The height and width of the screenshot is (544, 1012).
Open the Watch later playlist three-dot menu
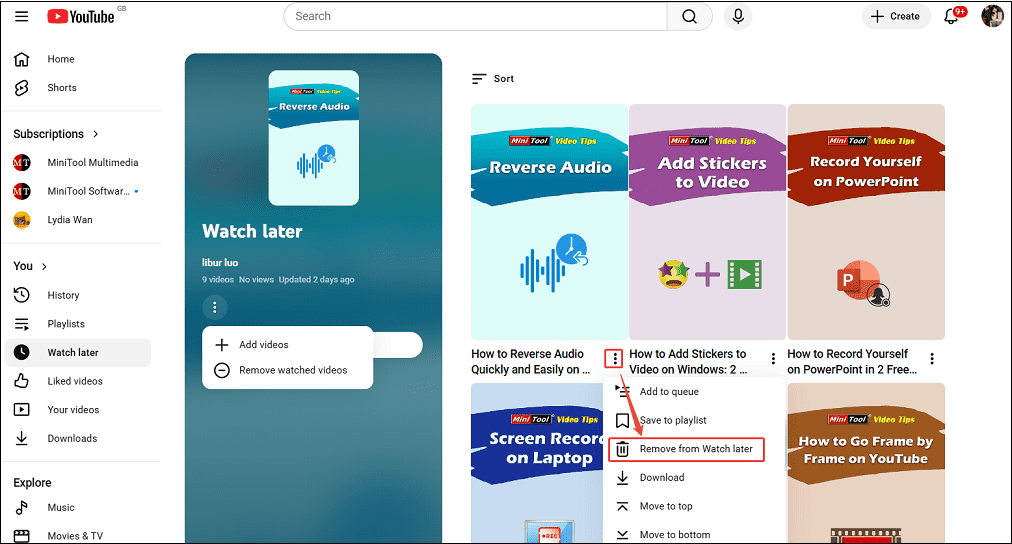pyautogui.click(x=215, y=308)
